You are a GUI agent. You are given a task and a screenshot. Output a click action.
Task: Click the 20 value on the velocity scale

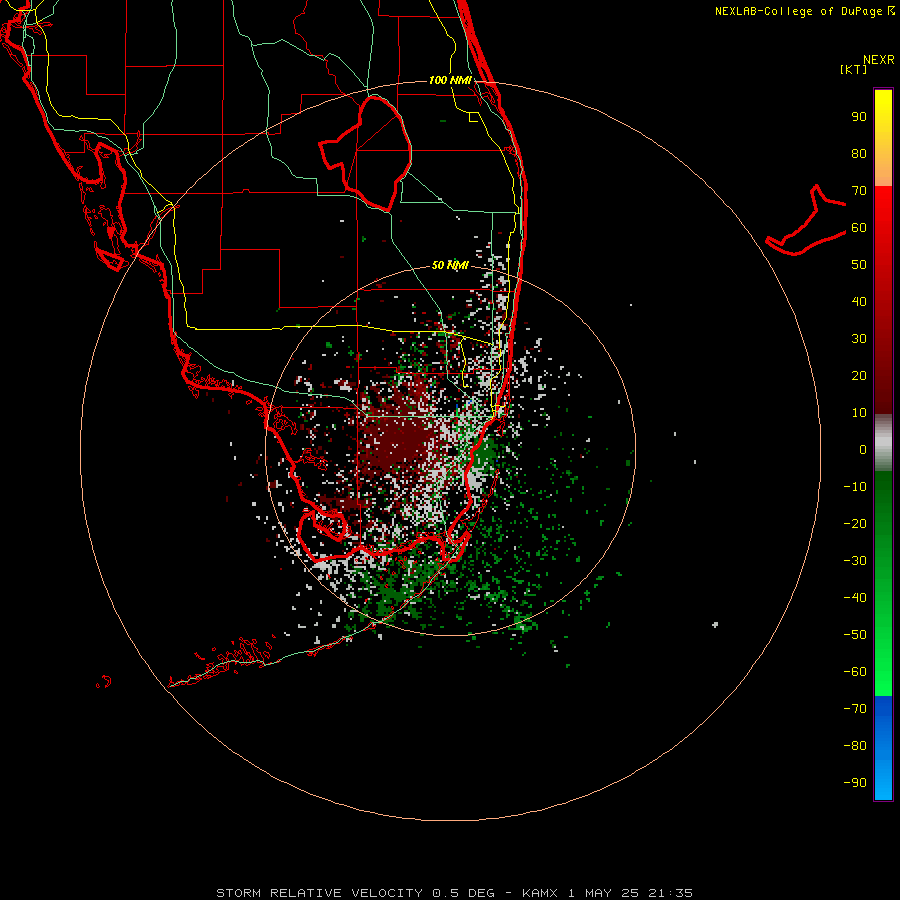[859, 375]
